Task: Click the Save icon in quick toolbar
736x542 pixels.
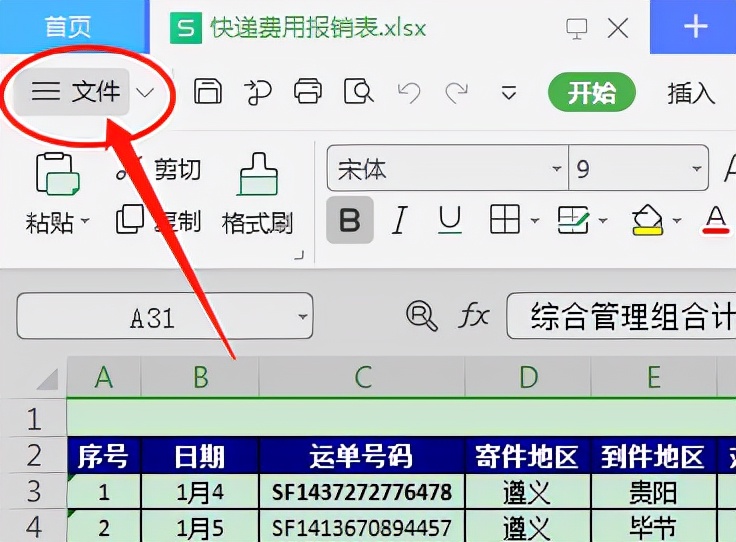Action: pyautogui.click(x=208, y=91)
